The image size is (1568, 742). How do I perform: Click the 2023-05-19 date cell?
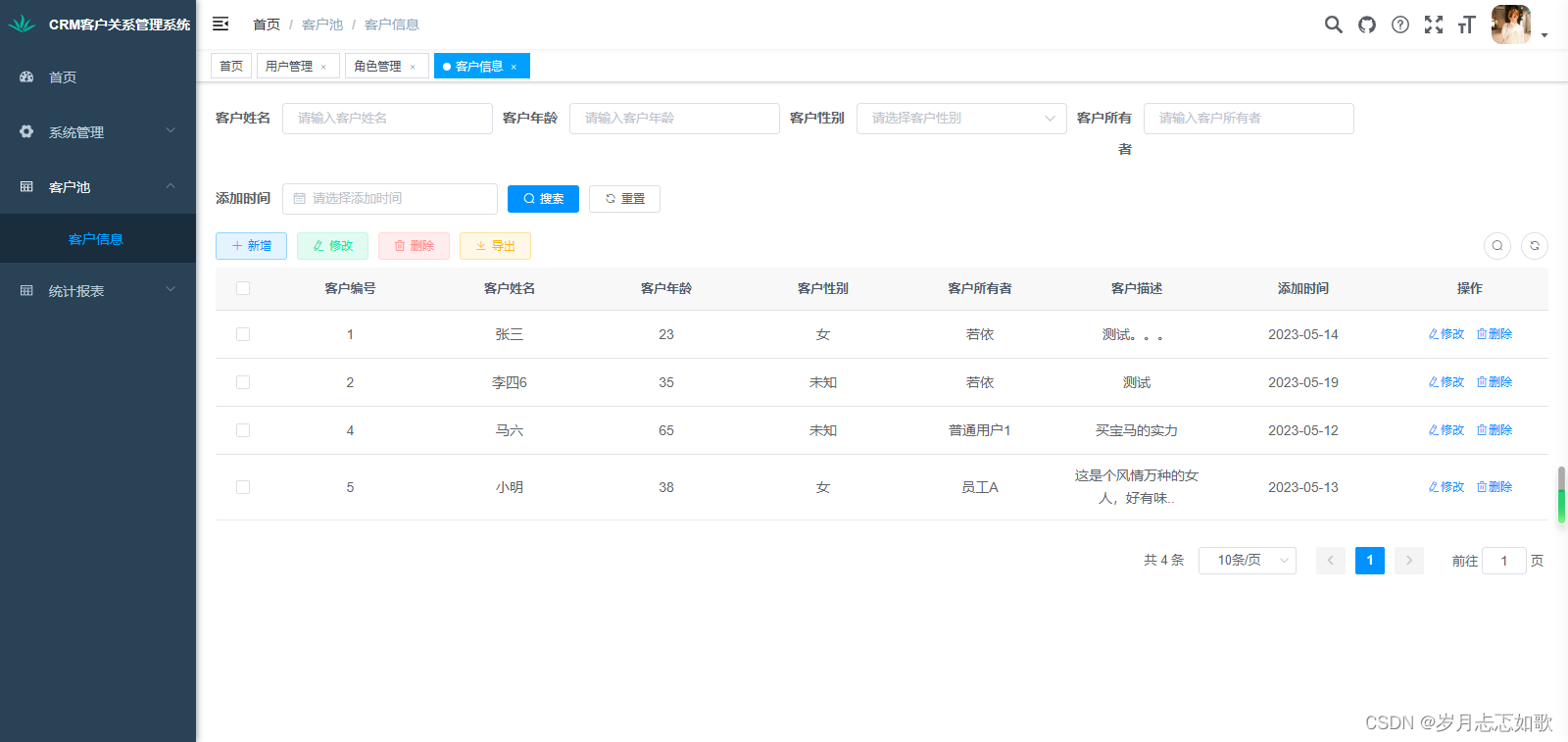point(1303,382)
